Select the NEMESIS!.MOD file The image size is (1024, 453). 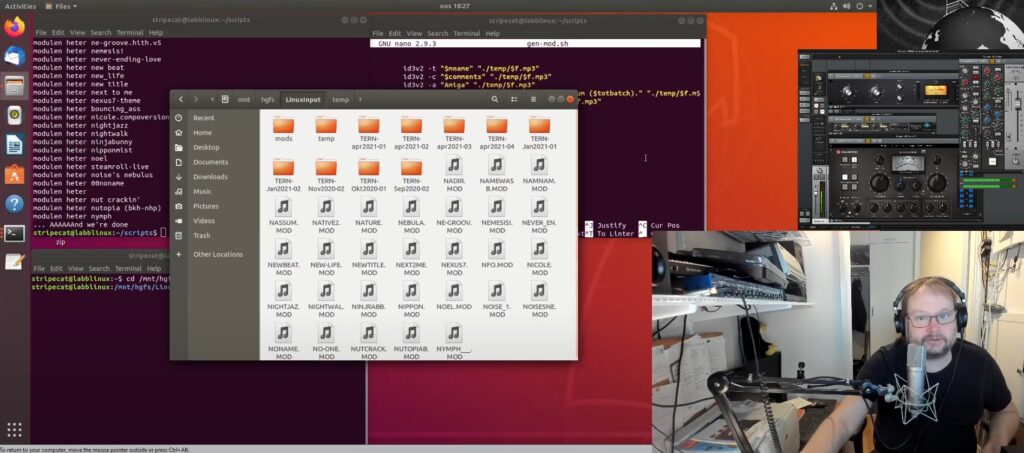point(497,216)
